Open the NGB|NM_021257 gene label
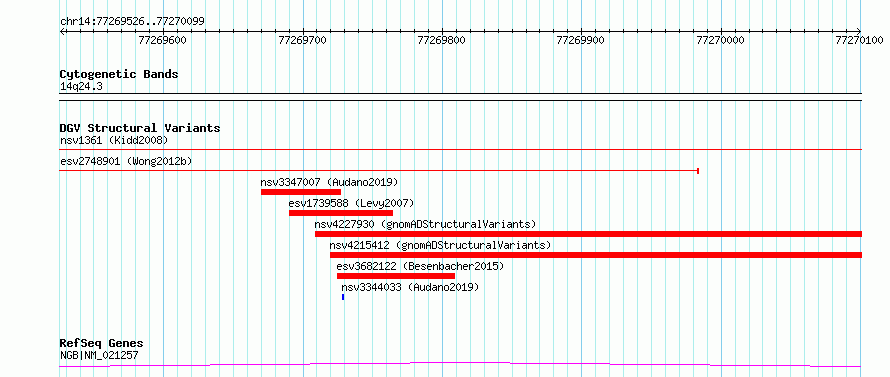 click(x=99, y=356)
